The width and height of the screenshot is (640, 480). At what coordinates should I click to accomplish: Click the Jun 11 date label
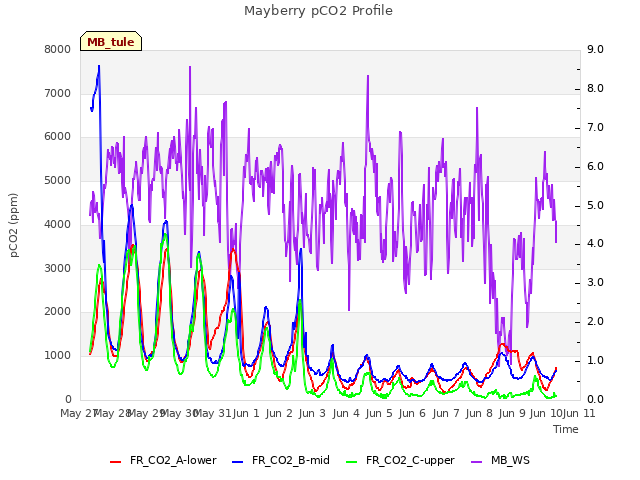tap(579, 413)
